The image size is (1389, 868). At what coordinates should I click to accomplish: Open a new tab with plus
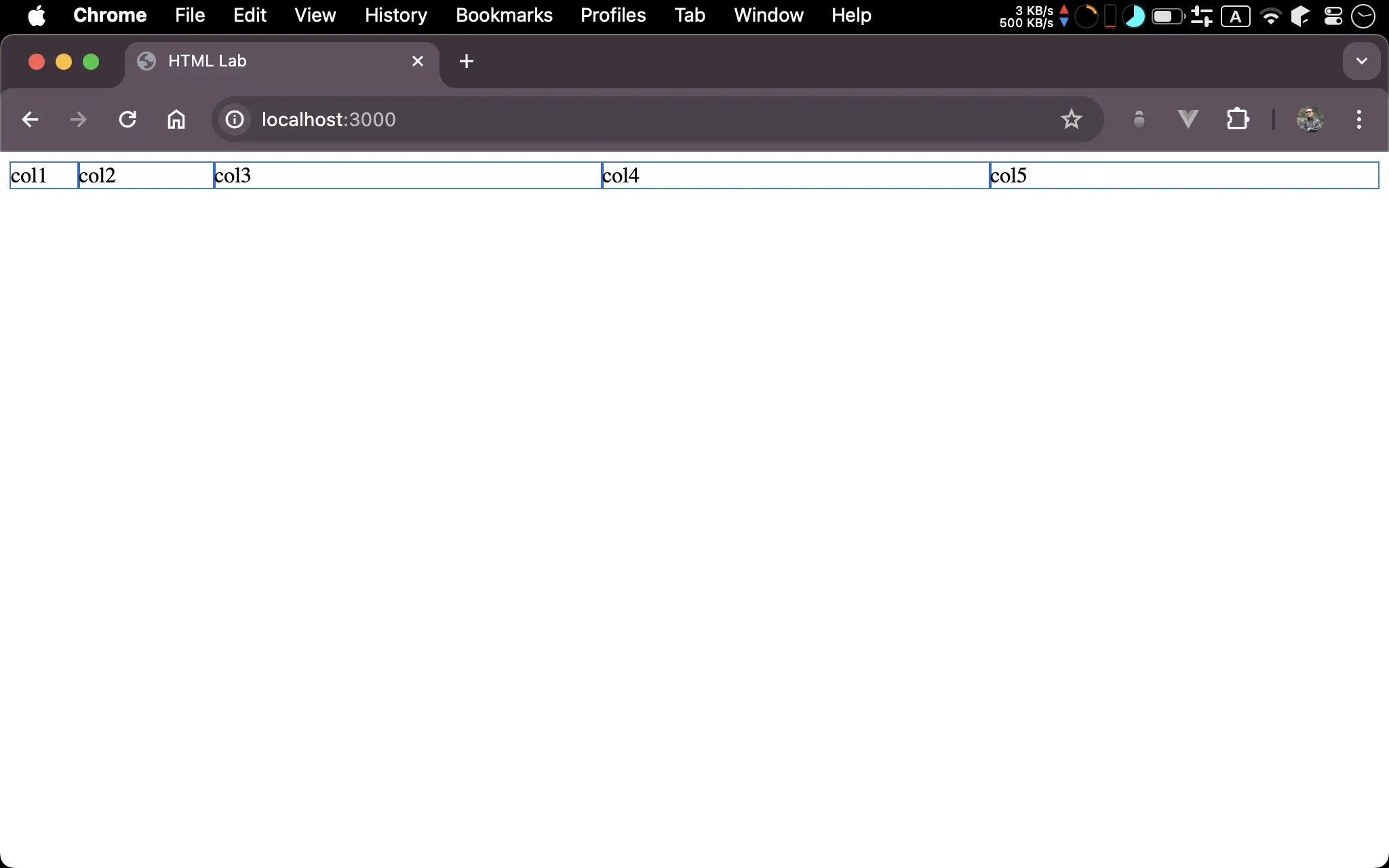pyautogui.click(x=466, y=61)
